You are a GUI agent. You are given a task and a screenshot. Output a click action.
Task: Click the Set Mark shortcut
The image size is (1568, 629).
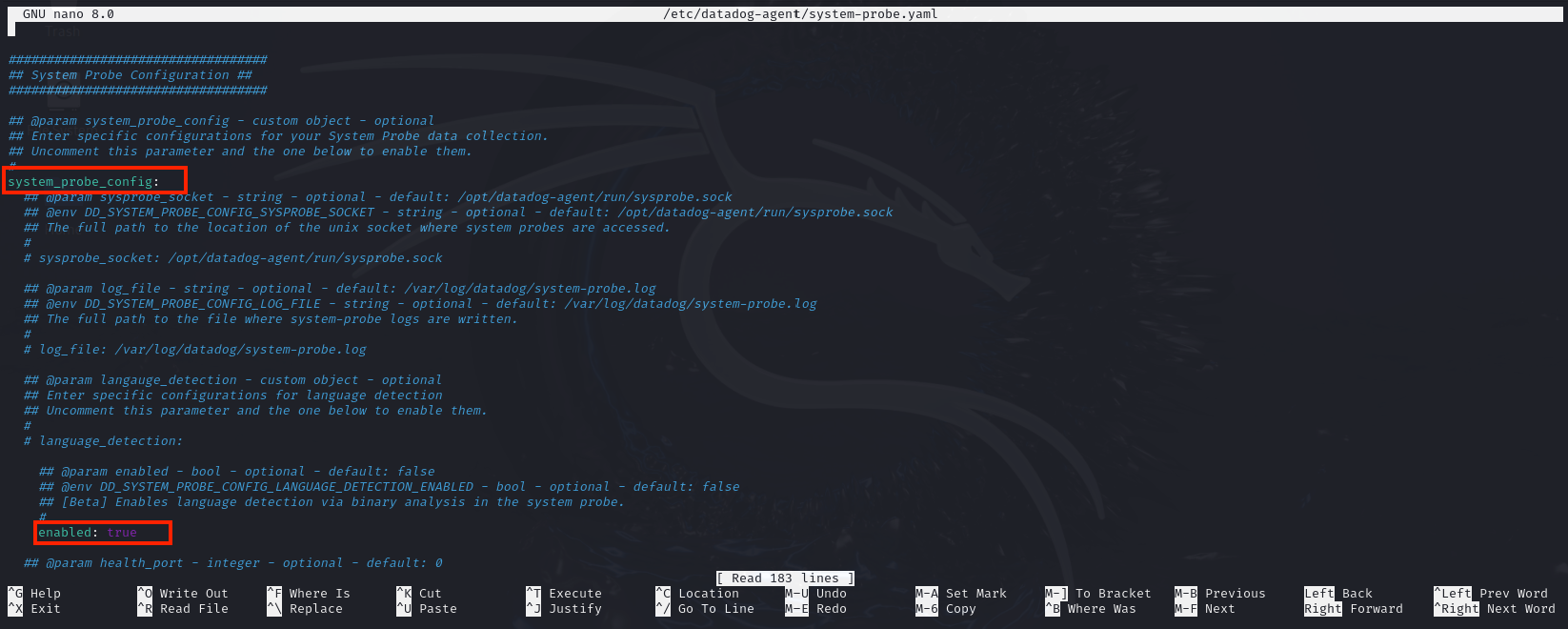click(x=960, y=594)
